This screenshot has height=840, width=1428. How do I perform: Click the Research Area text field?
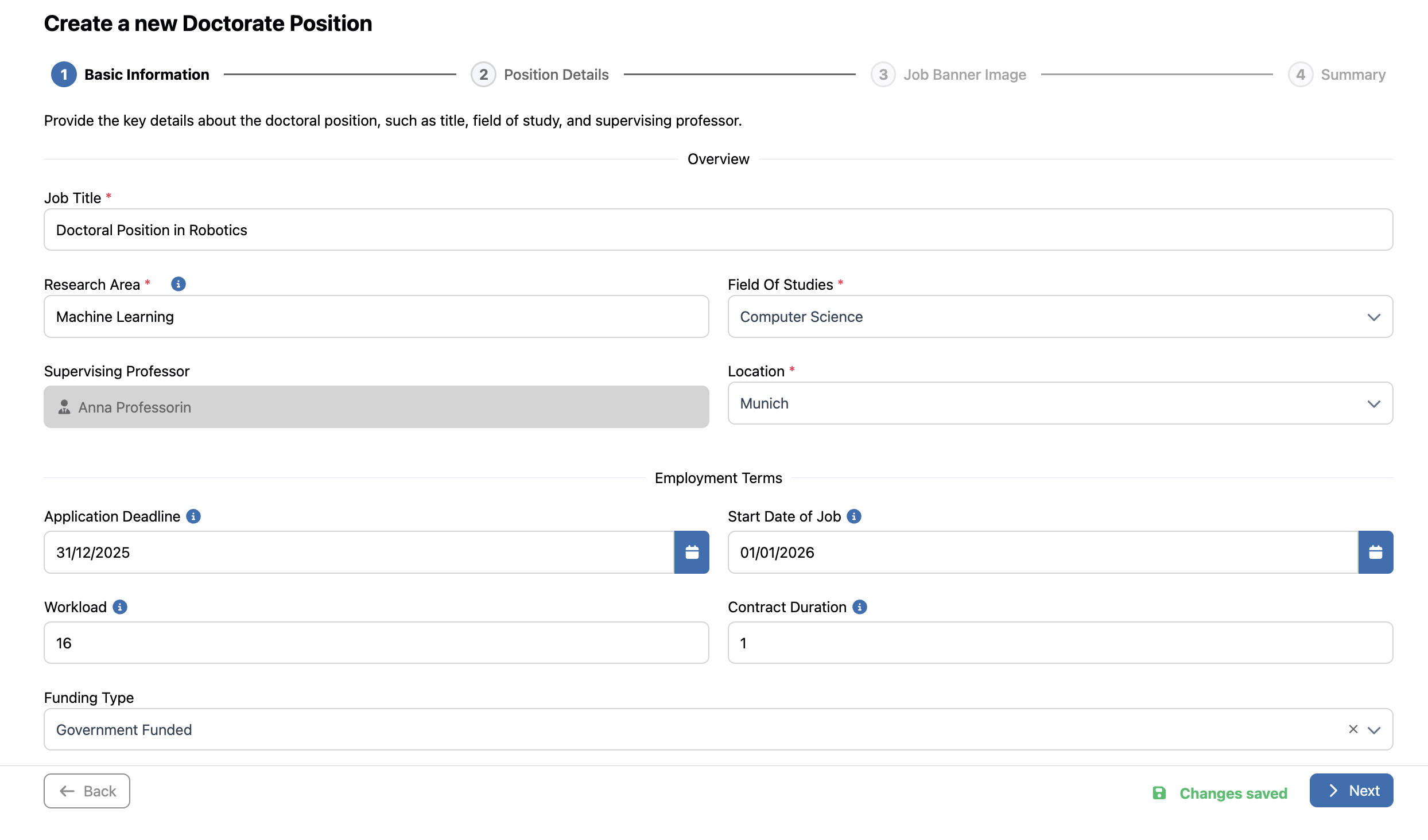point(376,317)
